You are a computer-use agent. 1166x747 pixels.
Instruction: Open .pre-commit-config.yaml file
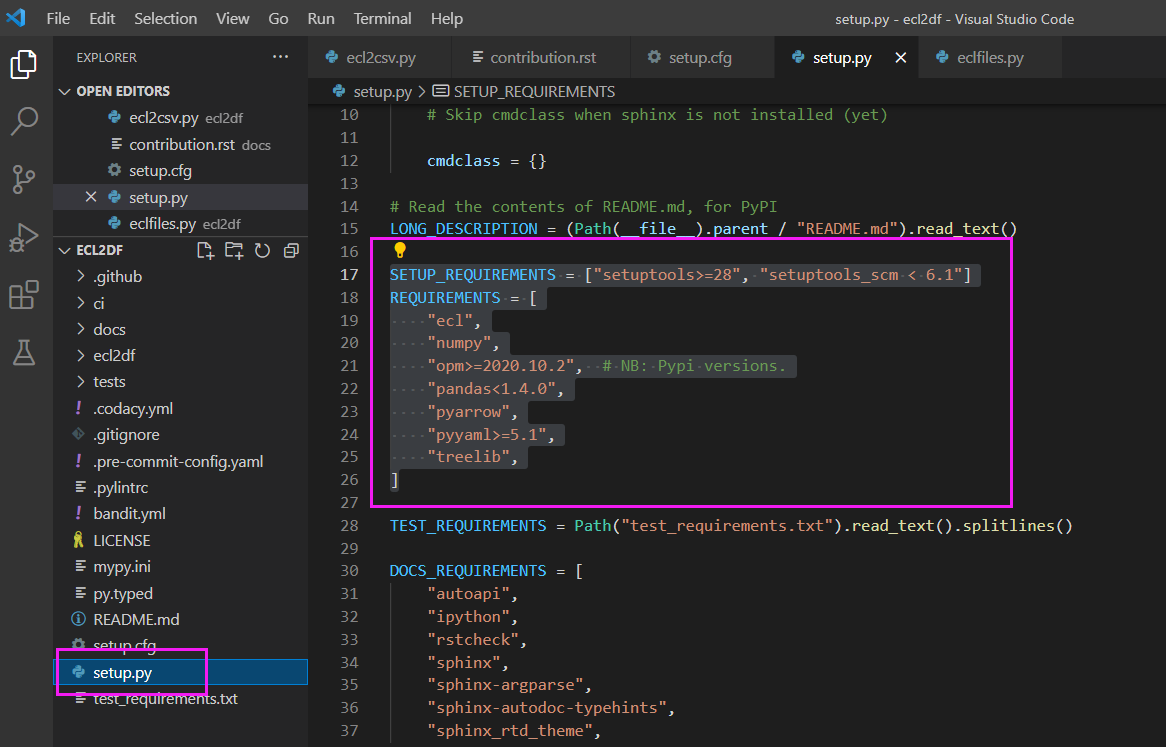coord(181,462)
